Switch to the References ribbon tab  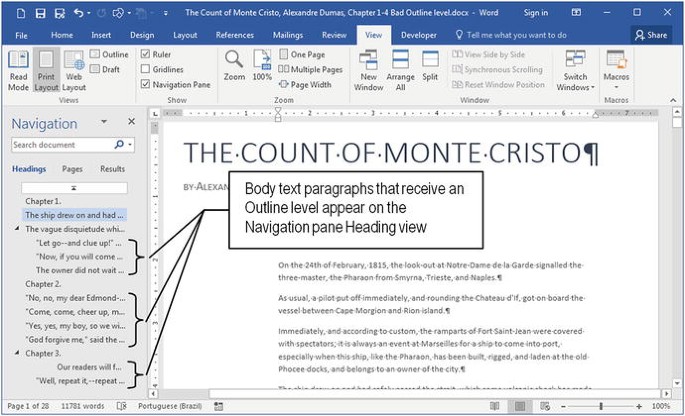click(235, 35)
